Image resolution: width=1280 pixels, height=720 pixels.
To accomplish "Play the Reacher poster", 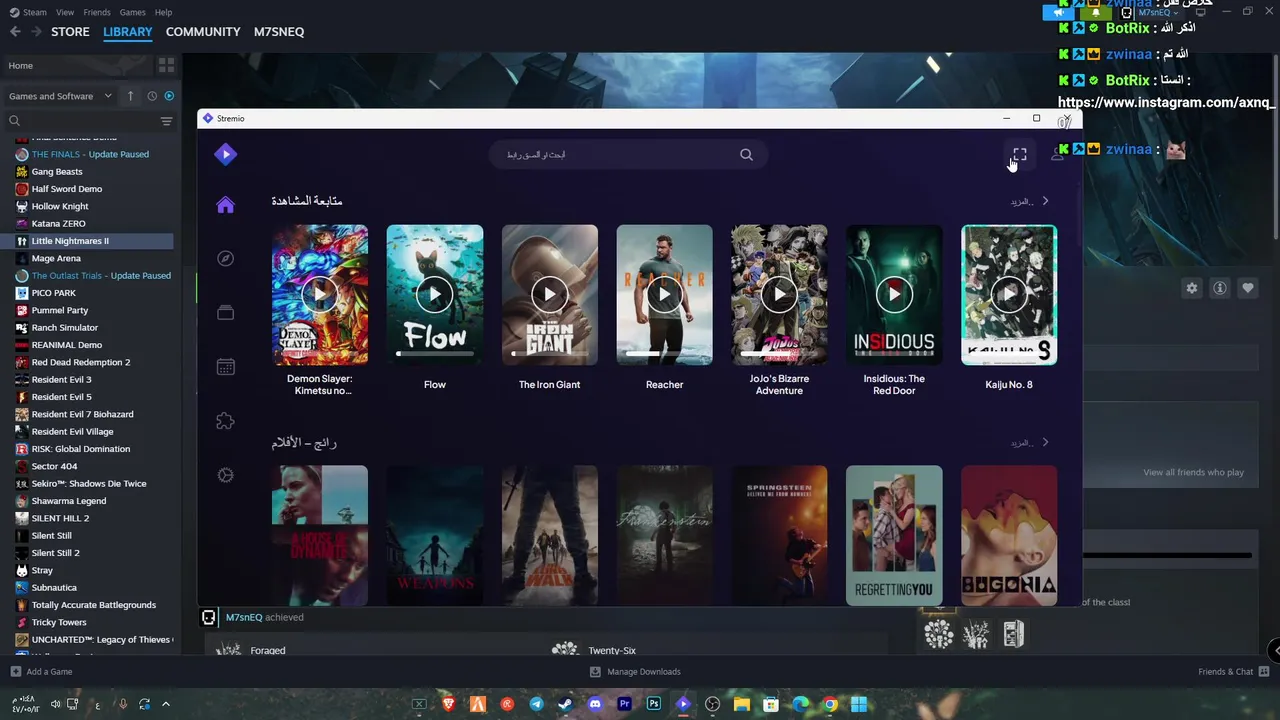I will pos(665,295).
